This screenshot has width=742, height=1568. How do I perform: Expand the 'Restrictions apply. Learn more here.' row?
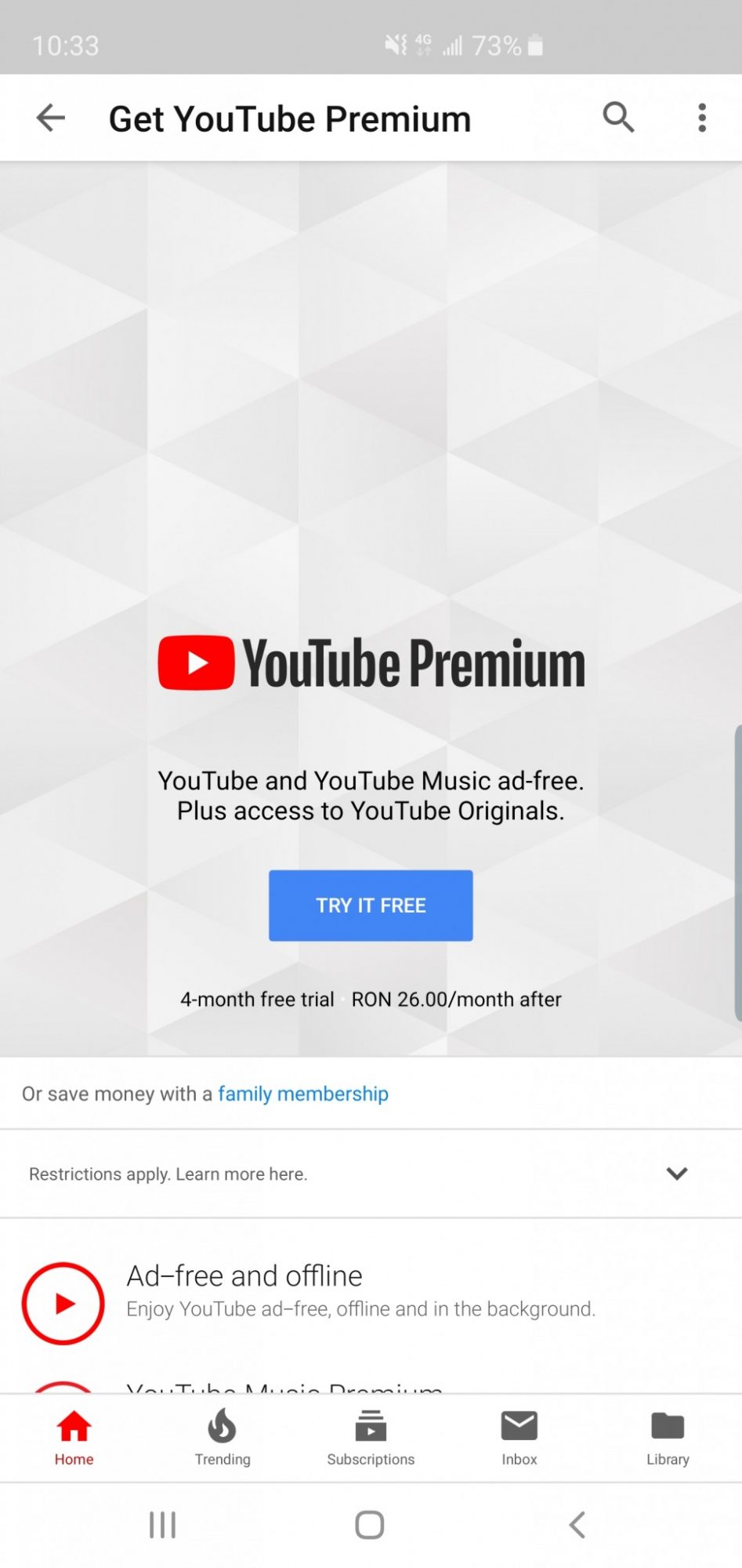pos(371,1174)
